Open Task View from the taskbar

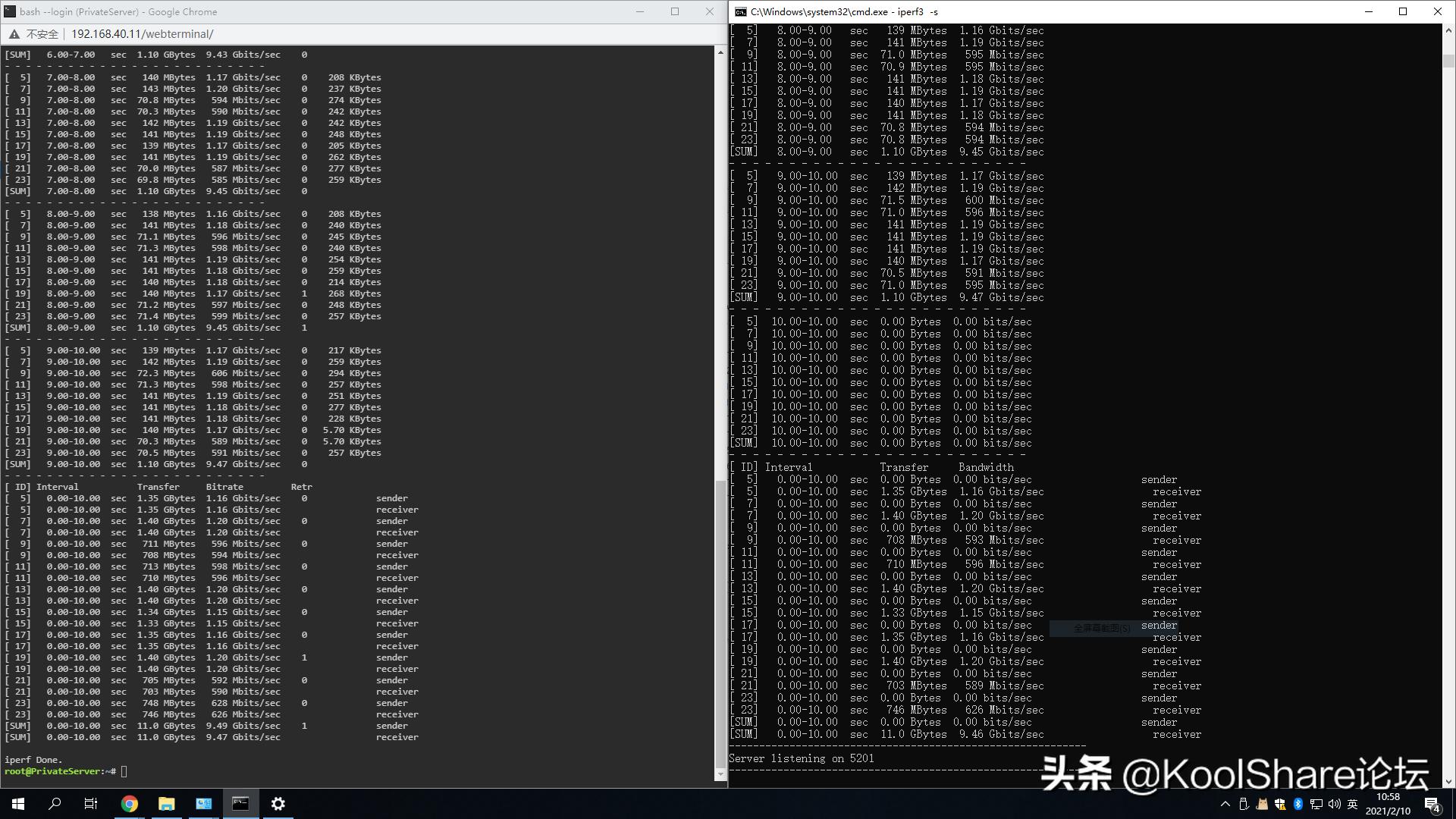pos(91,803)
